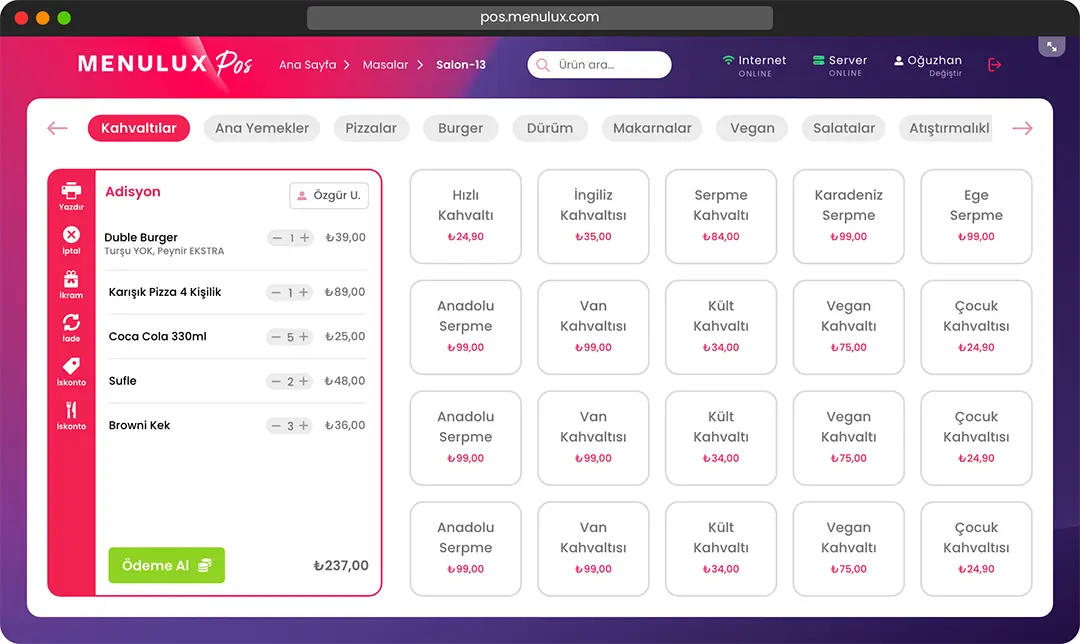Click the Ürün ara search field
This screenshot has height=644, width=1080.
[x=599, y=65]
